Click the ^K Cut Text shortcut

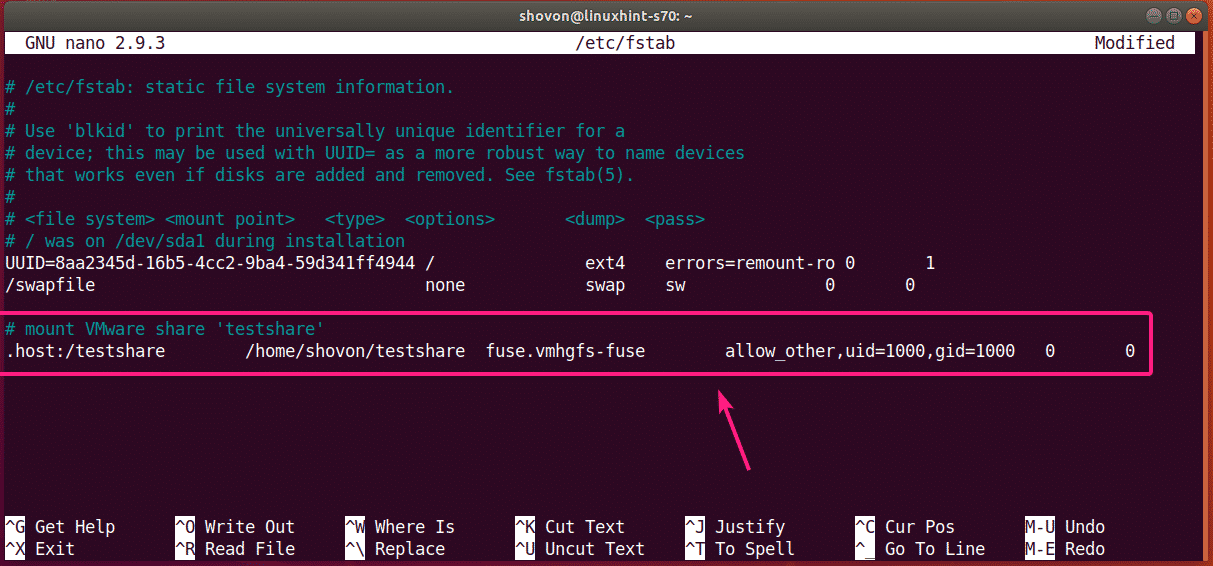[570, 527]
